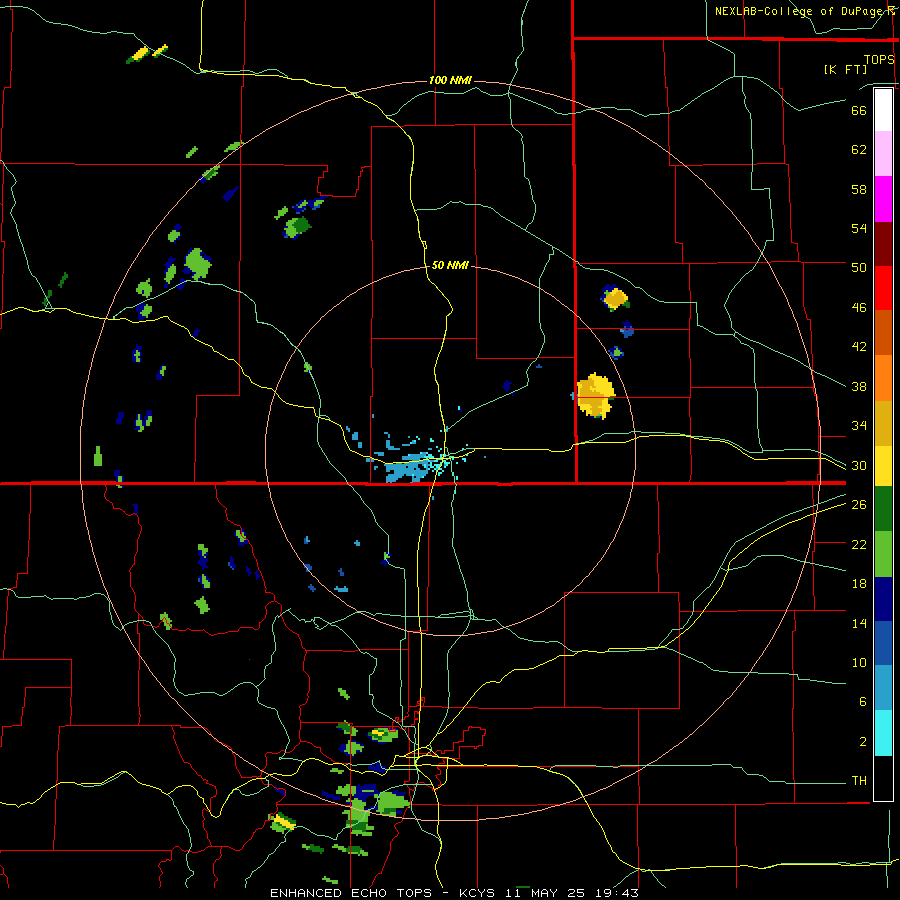Screen dimensions: 900x900
Task: Click the 42 legend value
Action: [x=859, y=347]
